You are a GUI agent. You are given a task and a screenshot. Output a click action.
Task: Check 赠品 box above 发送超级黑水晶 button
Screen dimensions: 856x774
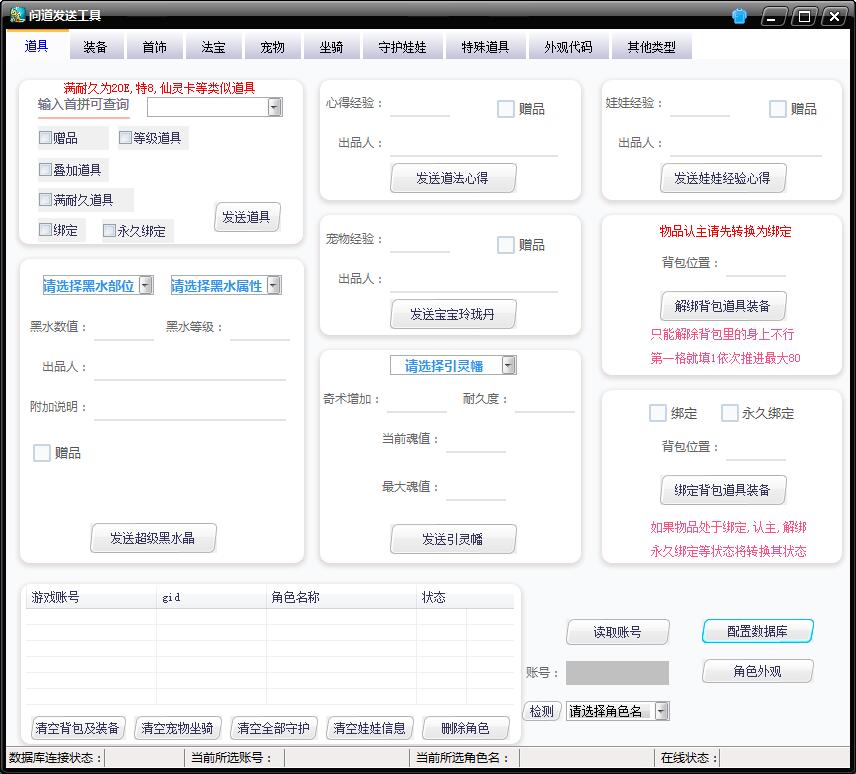point(42,453)
